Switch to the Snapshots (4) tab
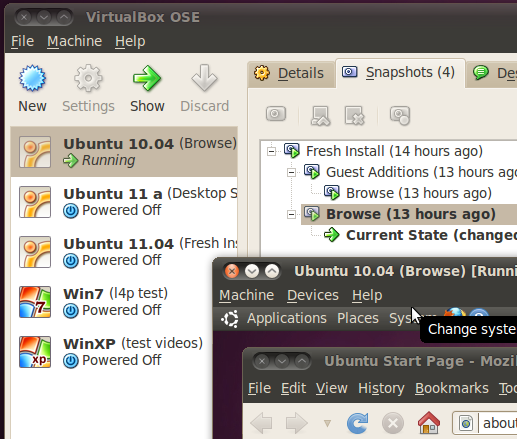The image size is (517, 439). click(x=400, y=73)
